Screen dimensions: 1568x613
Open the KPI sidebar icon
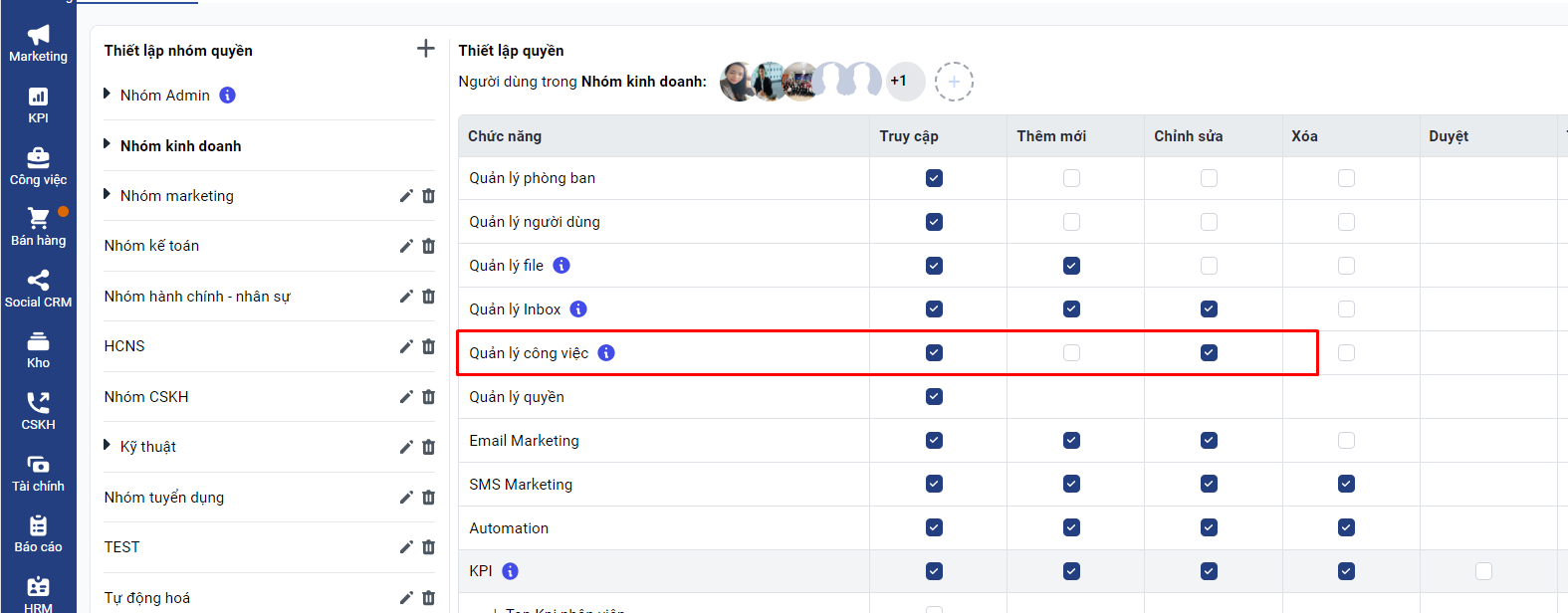click(x=38, y=104)
